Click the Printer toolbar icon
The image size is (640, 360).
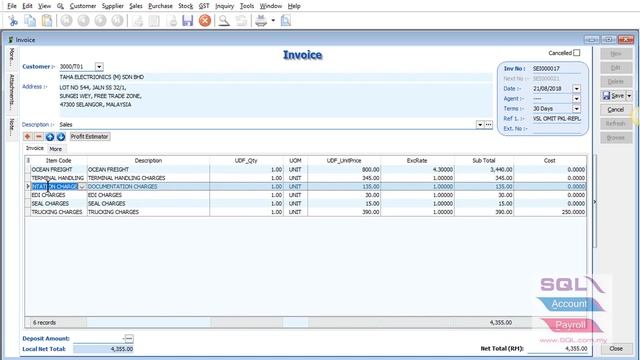261,20
